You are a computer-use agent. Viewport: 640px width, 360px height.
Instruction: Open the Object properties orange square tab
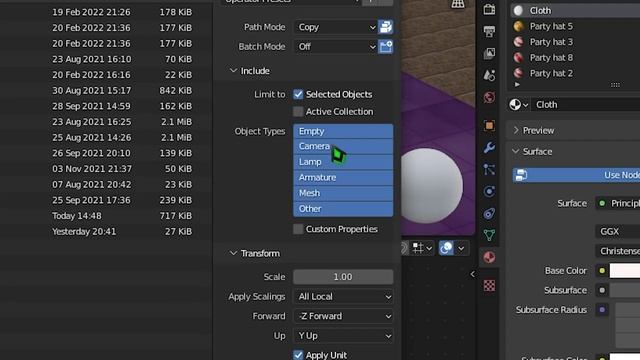[489, 125]
